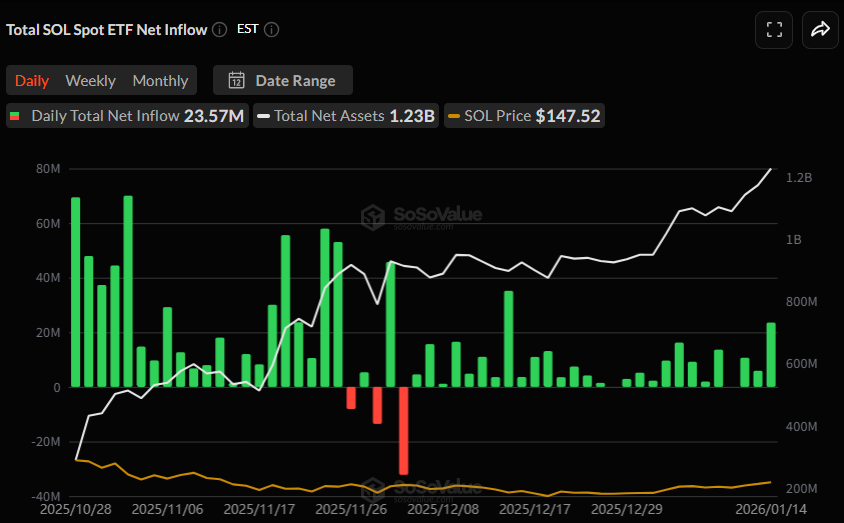Click the fullscreen expand icon

pos(774,30)
